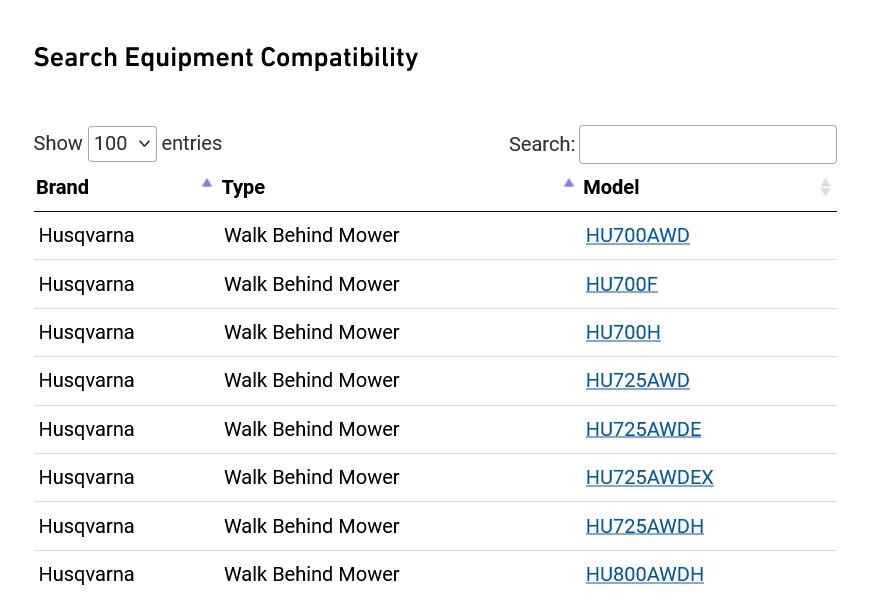Click the Model column sort arrows icon
The height and width of the screenshot is (598, 872).
[x=825, y=187]
